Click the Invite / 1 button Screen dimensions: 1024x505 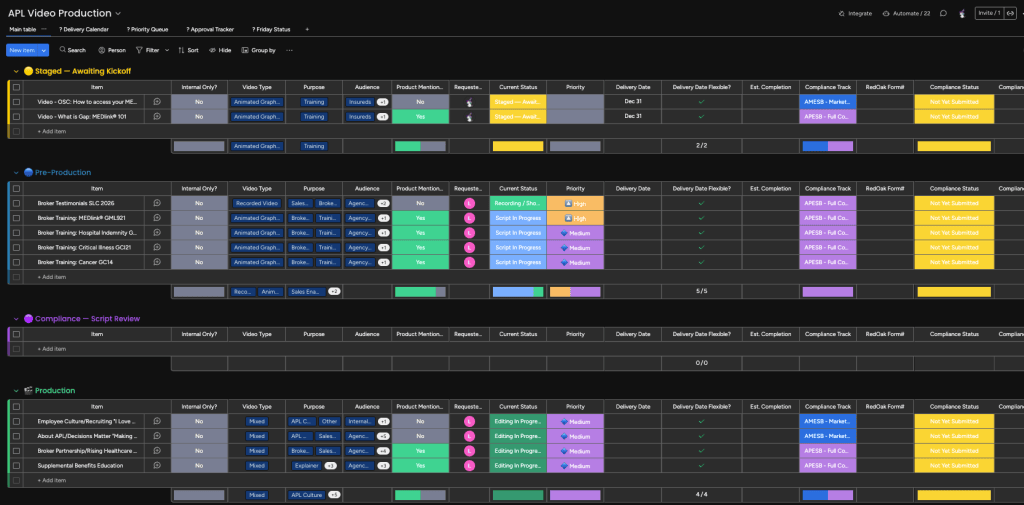pyautogui.click(x=989, y=13)
